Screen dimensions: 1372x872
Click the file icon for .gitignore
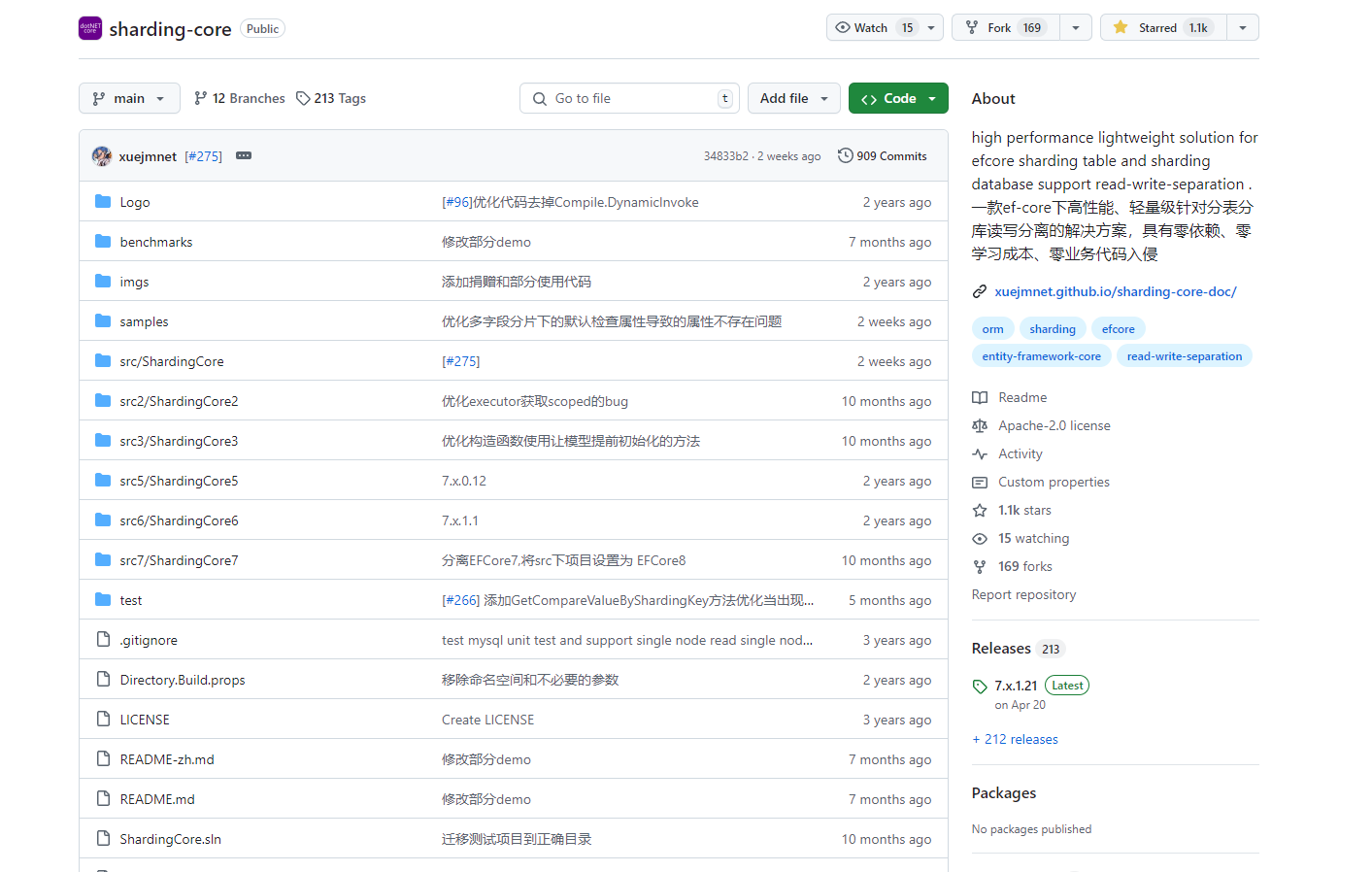[x=103, y=639]
